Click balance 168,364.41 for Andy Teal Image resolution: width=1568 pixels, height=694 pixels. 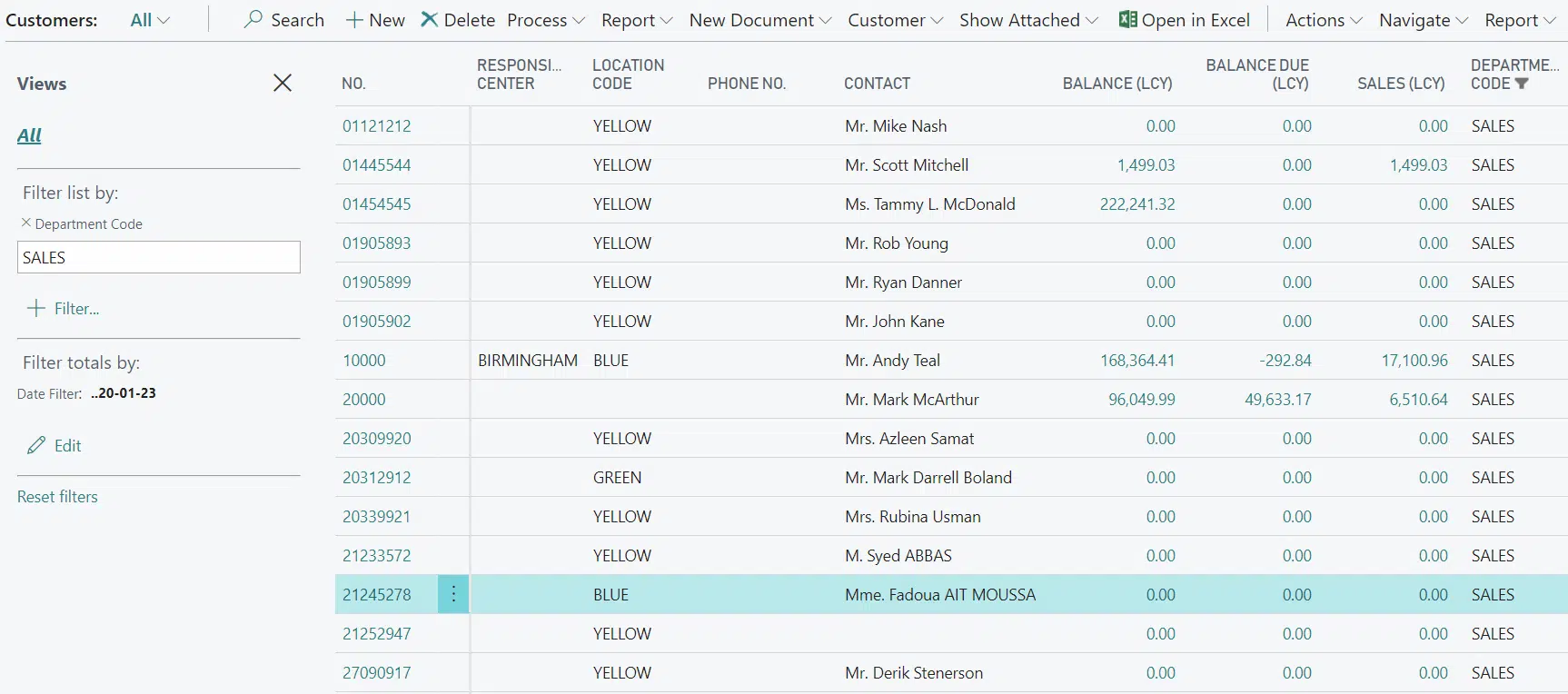click(x=1137, y=361)
